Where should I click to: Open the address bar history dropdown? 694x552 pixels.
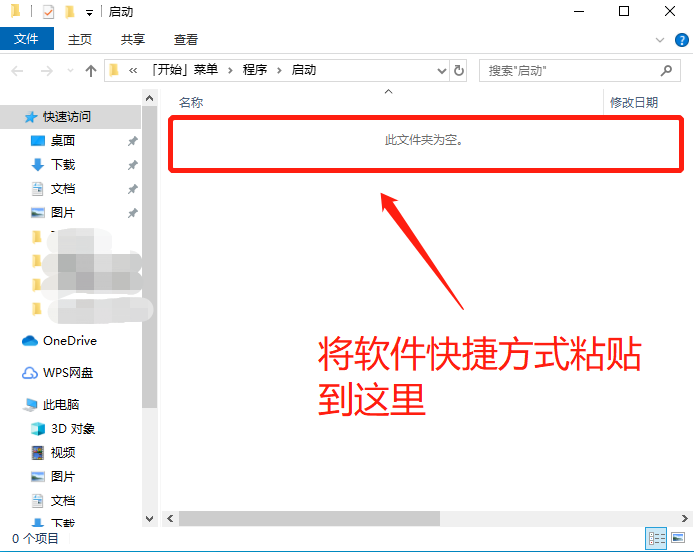pos(442,71)
